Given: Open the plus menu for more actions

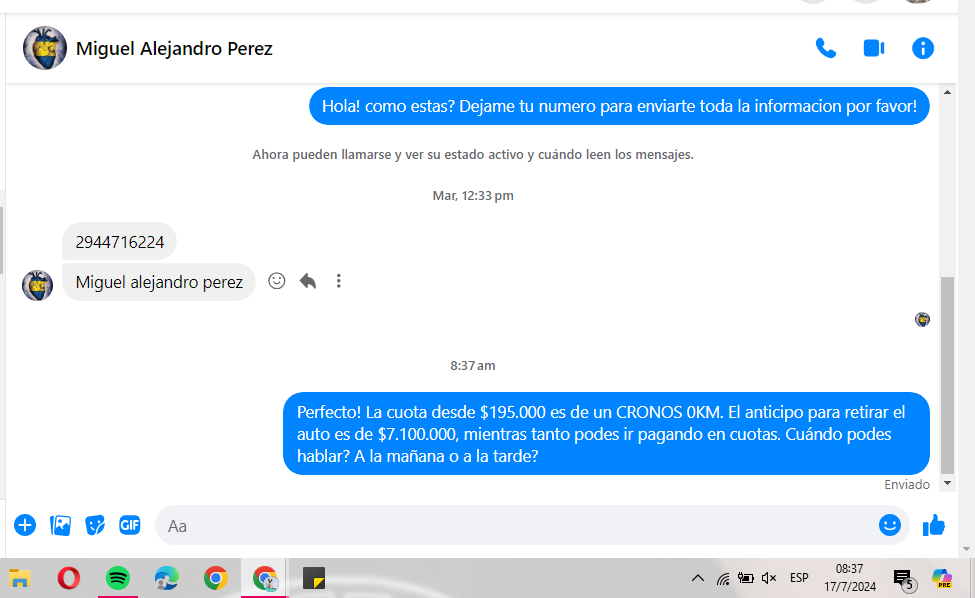Looking at the screenshot, I should tap(25, 525).
